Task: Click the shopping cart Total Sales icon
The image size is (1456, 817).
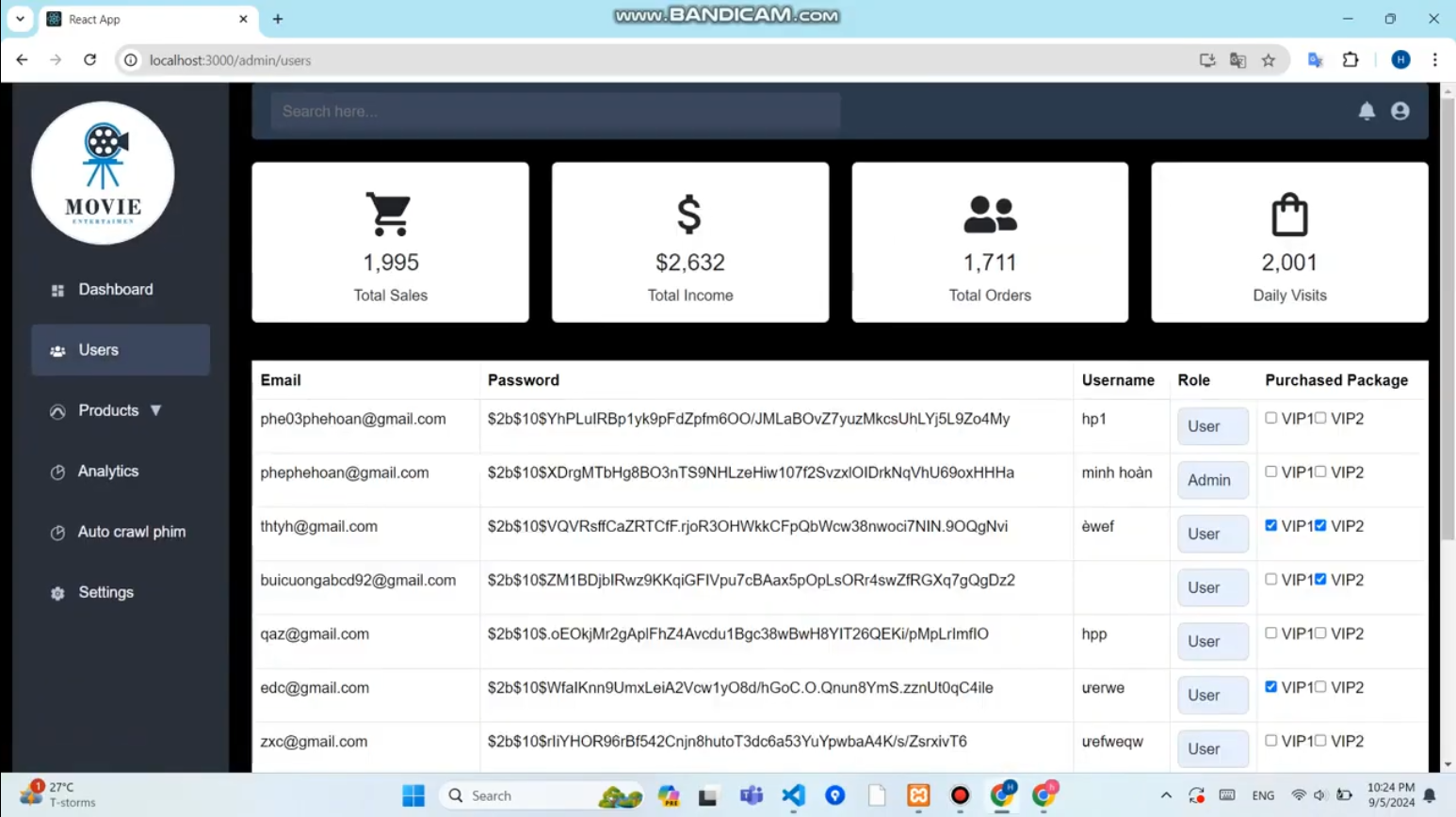Action: (x=388, y=214)
